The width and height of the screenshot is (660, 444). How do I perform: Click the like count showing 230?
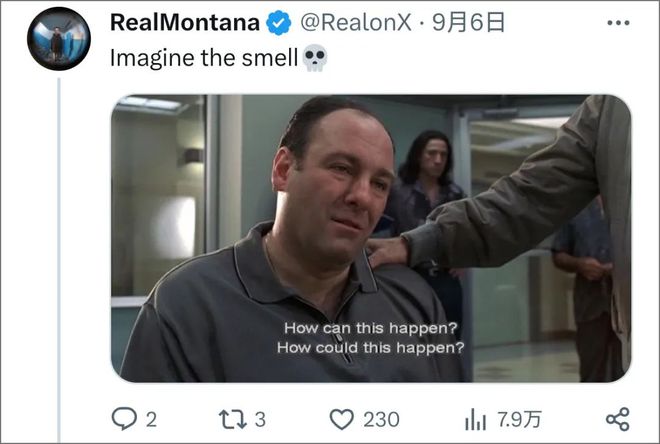pyautogui.click(x=381, y=420)
